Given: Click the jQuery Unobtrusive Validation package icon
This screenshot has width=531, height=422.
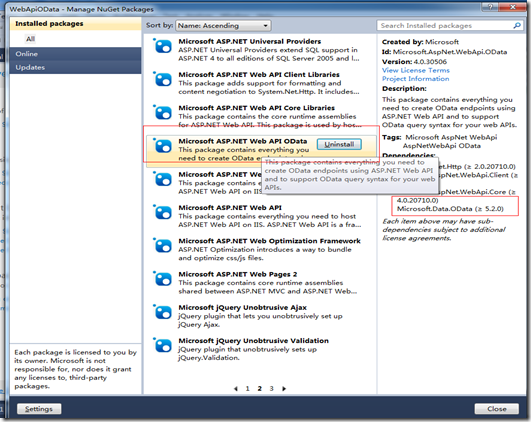Looking at the screenshot, I should pos(163,345).
